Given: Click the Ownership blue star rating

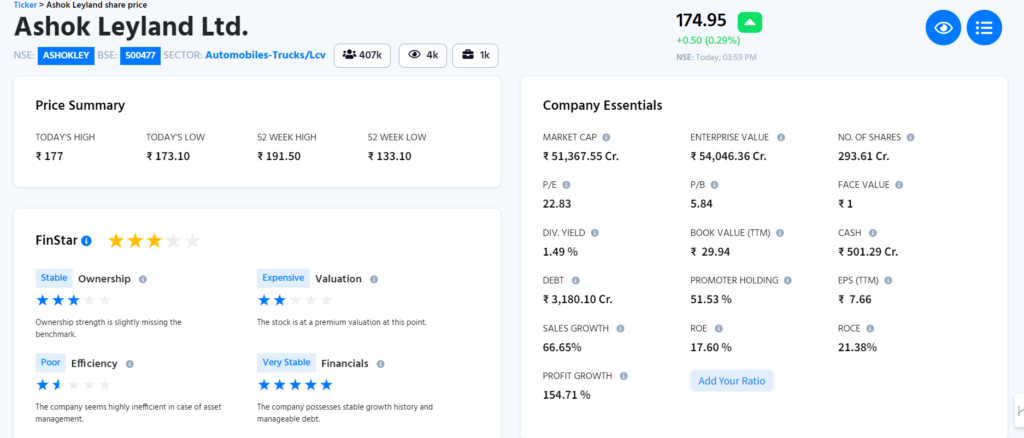Looking at the screenshot, I should point(74,300).
